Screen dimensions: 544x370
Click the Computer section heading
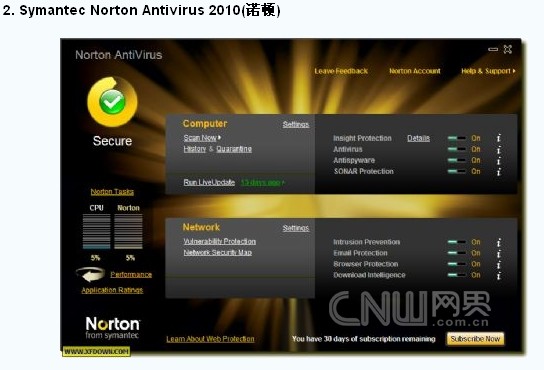(x=205, y=124)
